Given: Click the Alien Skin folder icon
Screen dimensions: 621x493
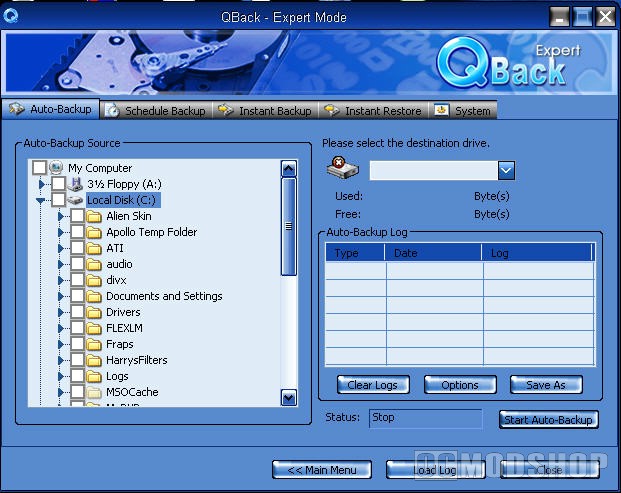Looking at the screenshot, I should point(94,216).
